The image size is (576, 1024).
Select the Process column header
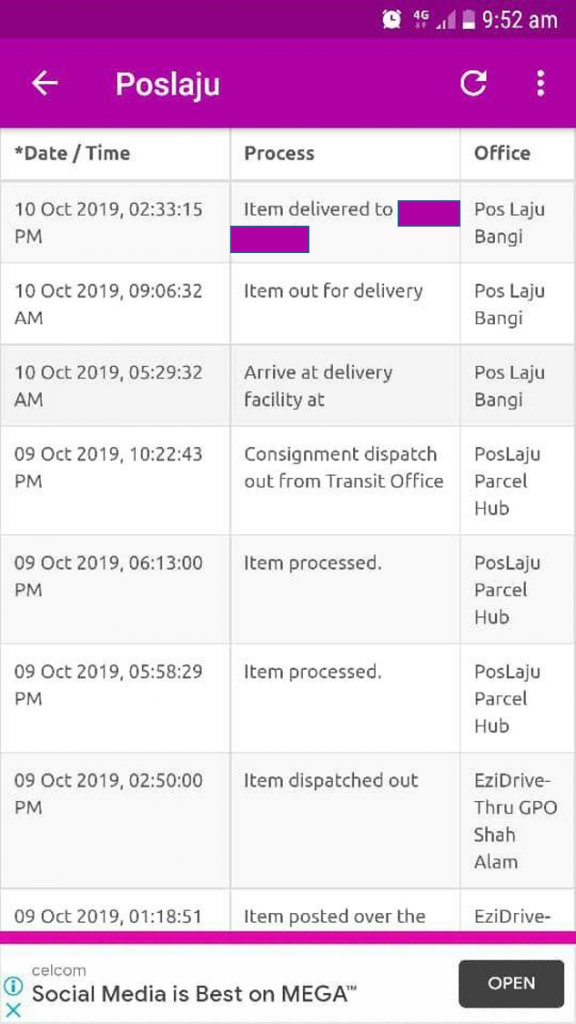[279, 153]
